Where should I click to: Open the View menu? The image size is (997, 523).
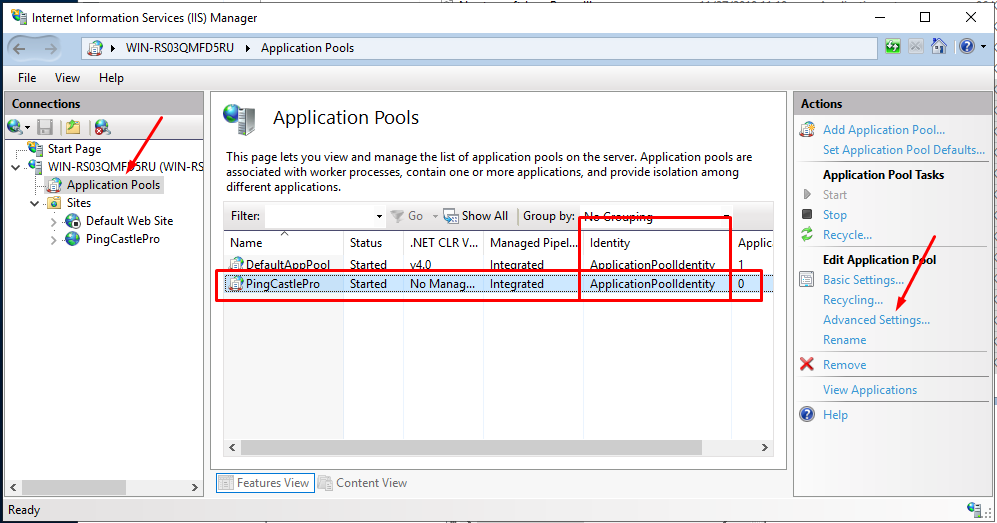point(67,78)
